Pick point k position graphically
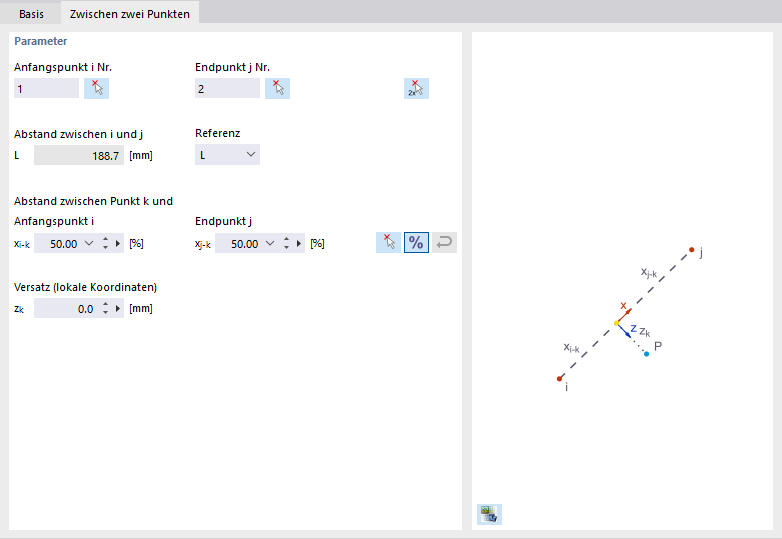 tap(389, 243)
